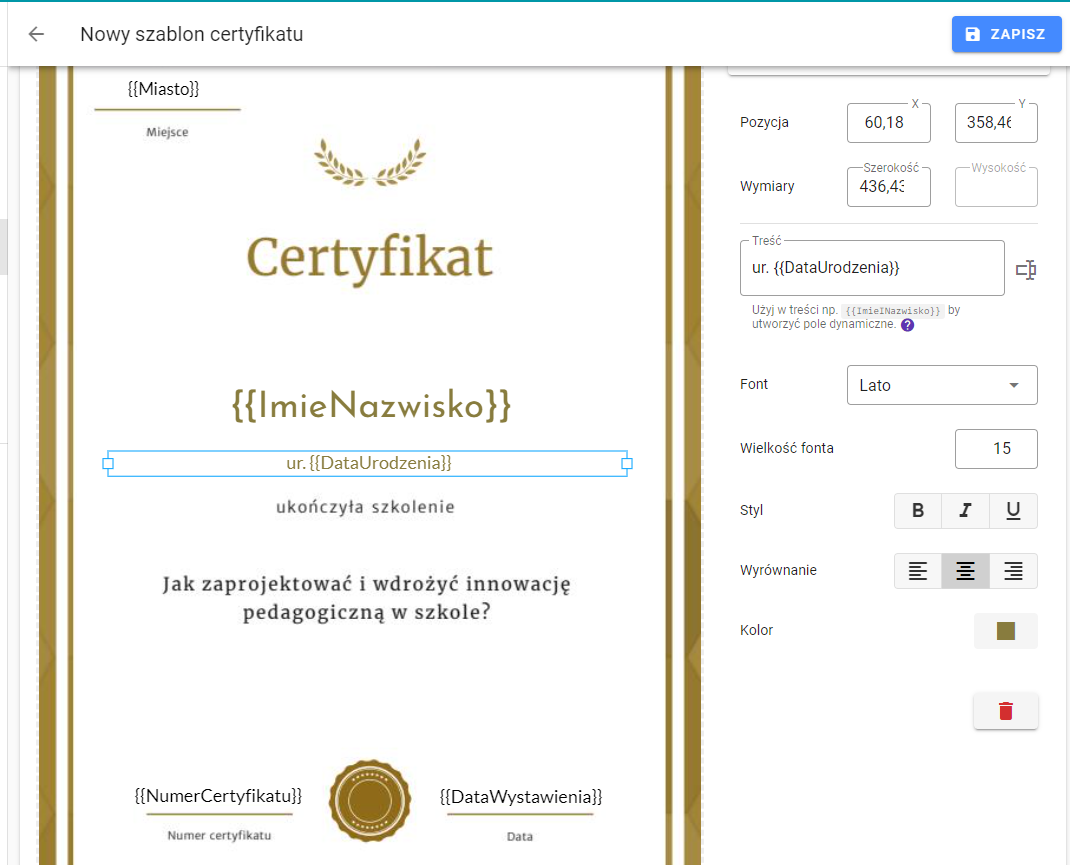Toggle italic style
This screenshot has height=865, width=1070.
point(965,510)
